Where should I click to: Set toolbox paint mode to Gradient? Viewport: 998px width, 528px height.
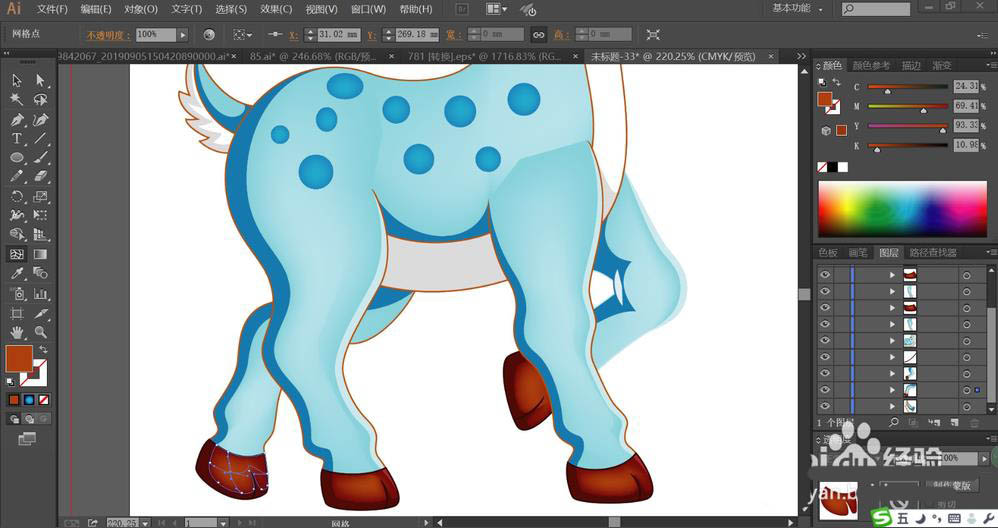pos(29,400)
